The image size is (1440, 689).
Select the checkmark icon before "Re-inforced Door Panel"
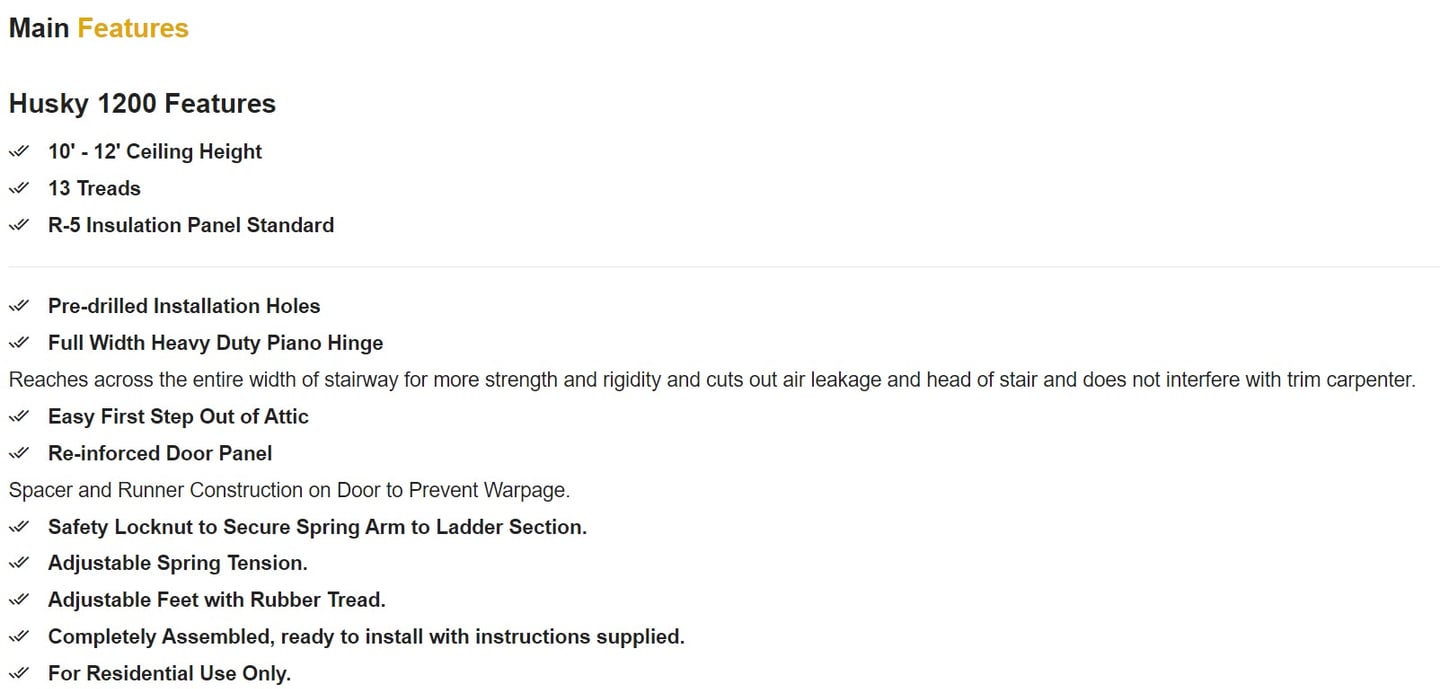(19, 454)
